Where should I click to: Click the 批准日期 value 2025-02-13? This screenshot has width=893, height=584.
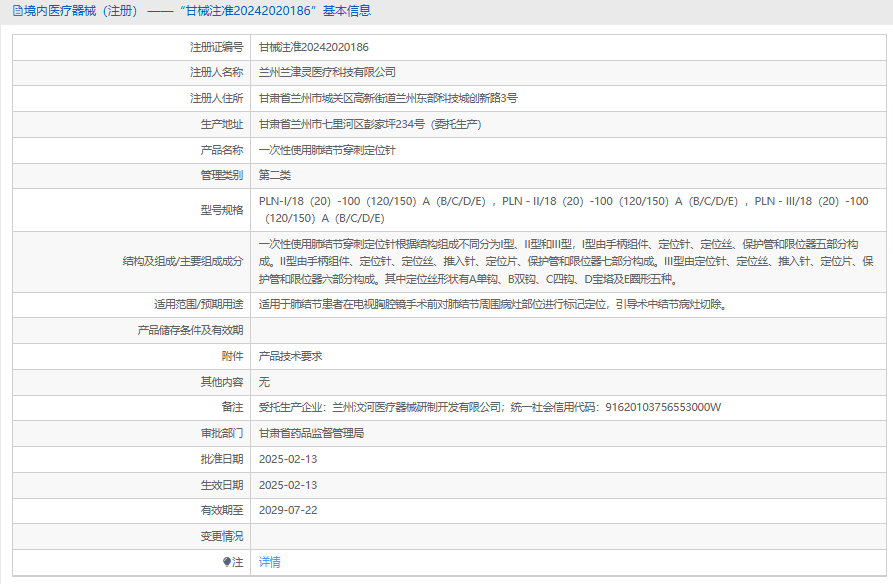pos(288,459)
